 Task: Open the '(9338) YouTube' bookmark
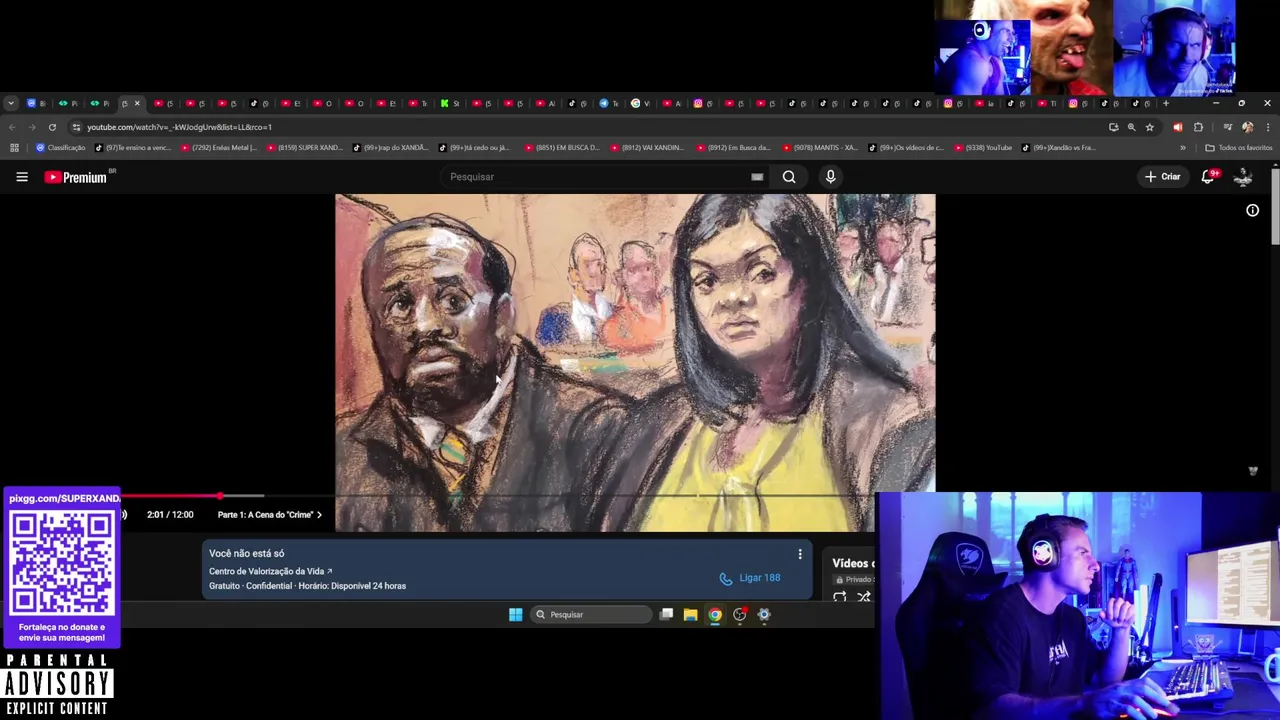983,148
